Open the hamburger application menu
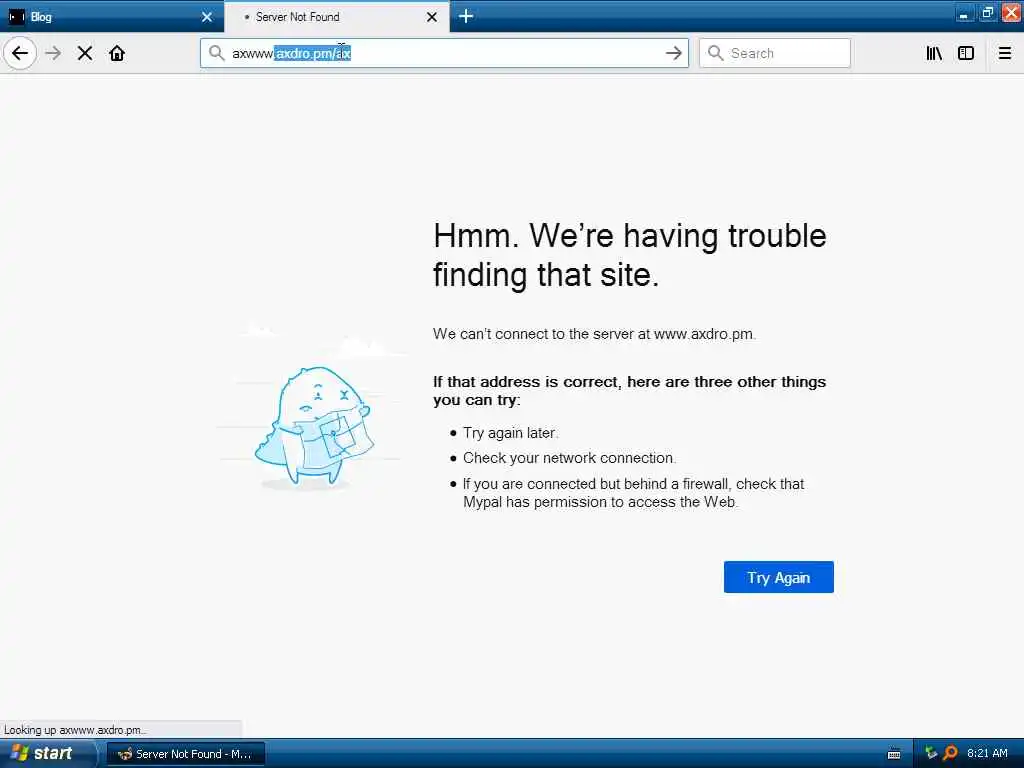This screenshot has width=1024, height=768. pyautogui.click(x=1004, y=53)
